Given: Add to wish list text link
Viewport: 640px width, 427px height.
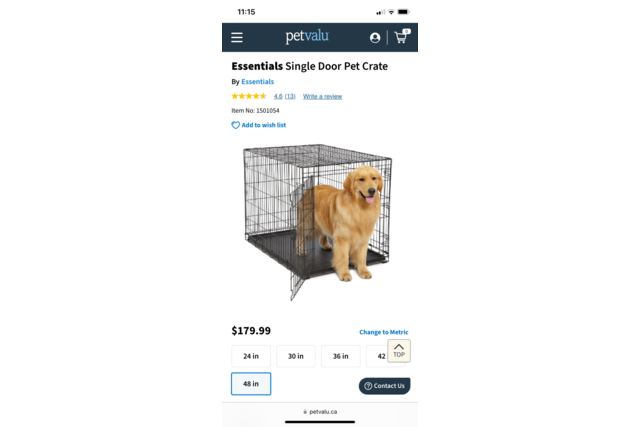Looking at the screenshot, I should click(264, 125).
